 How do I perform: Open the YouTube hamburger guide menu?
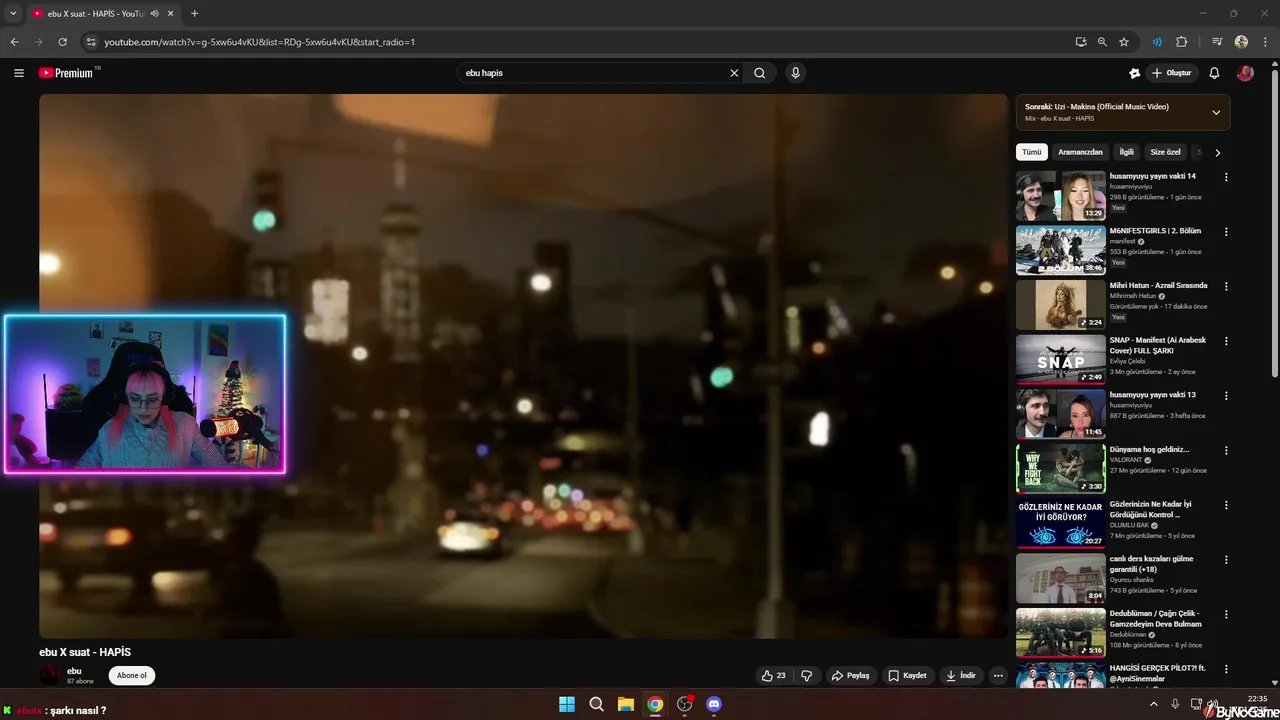point(19,73)
